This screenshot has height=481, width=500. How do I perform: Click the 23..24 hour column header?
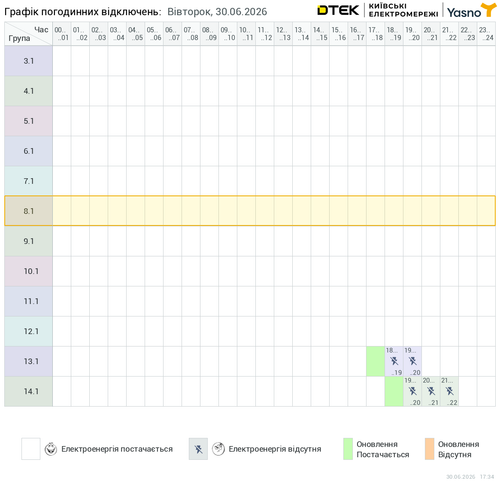pyautogui.click(x=486, y=34)
